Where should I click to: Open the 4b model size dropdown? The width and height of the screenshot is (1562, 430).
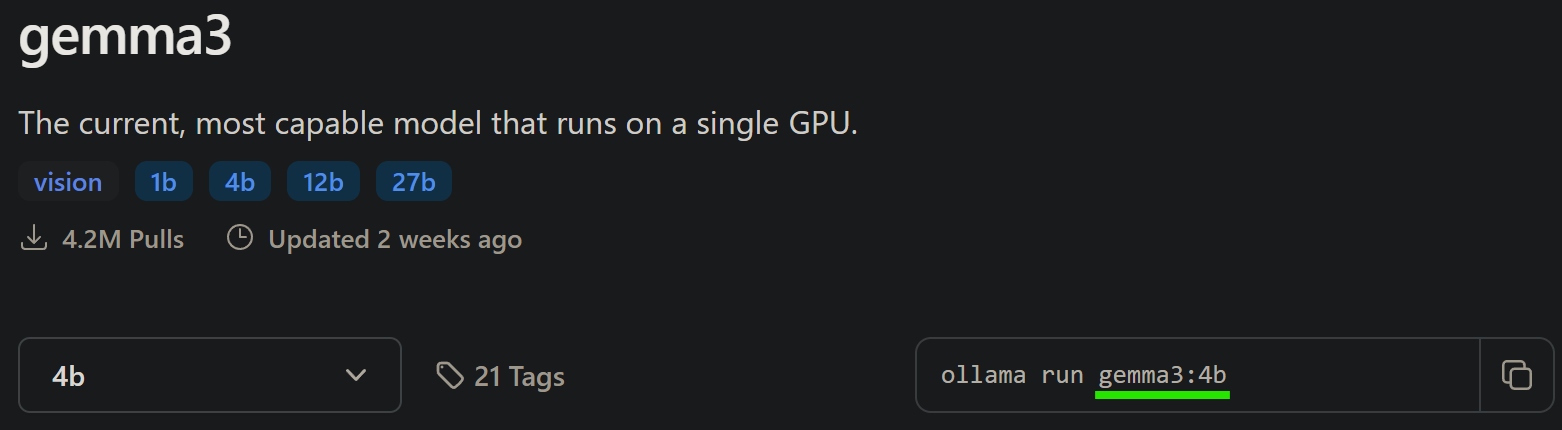click(210, 375)
